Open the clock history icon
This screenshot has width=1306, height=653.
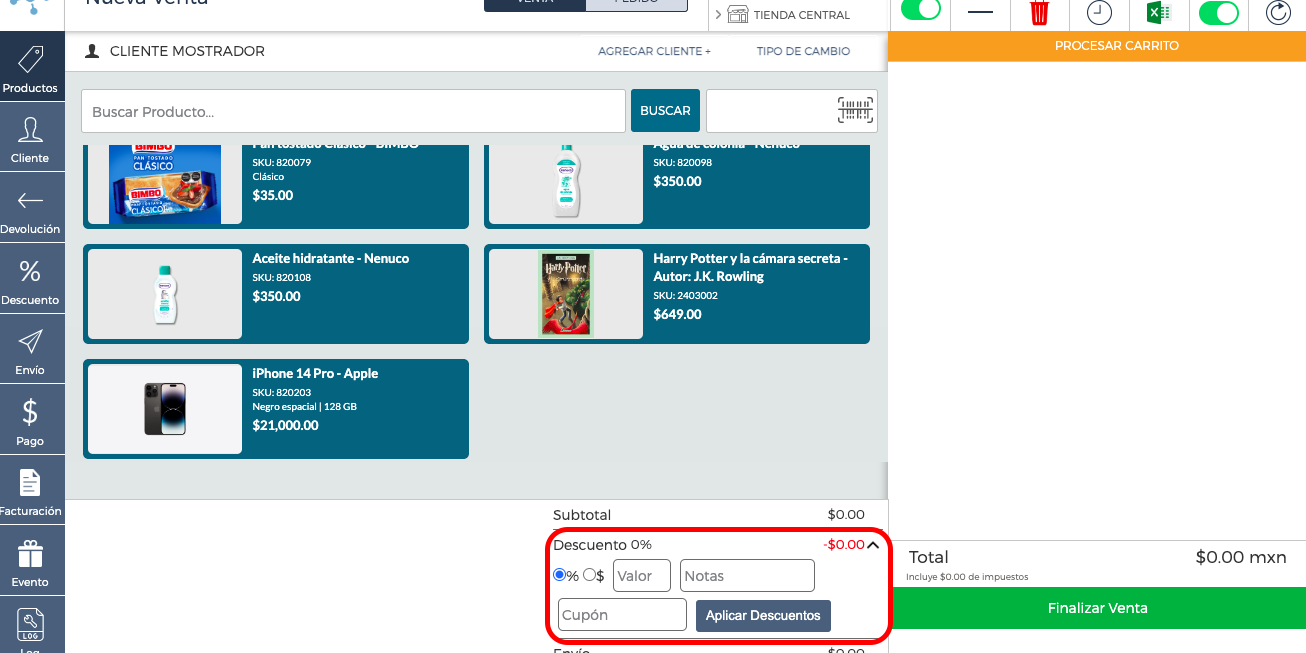[x=1099, y=12]
